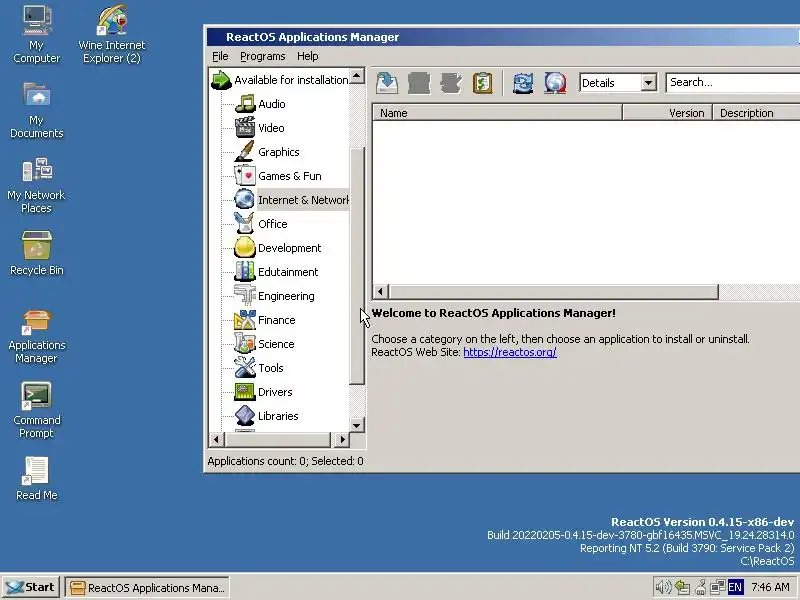Viewport: 800px width, 600px height.
Task: Click the Uninstall toolbar icon
Action: 419,83
